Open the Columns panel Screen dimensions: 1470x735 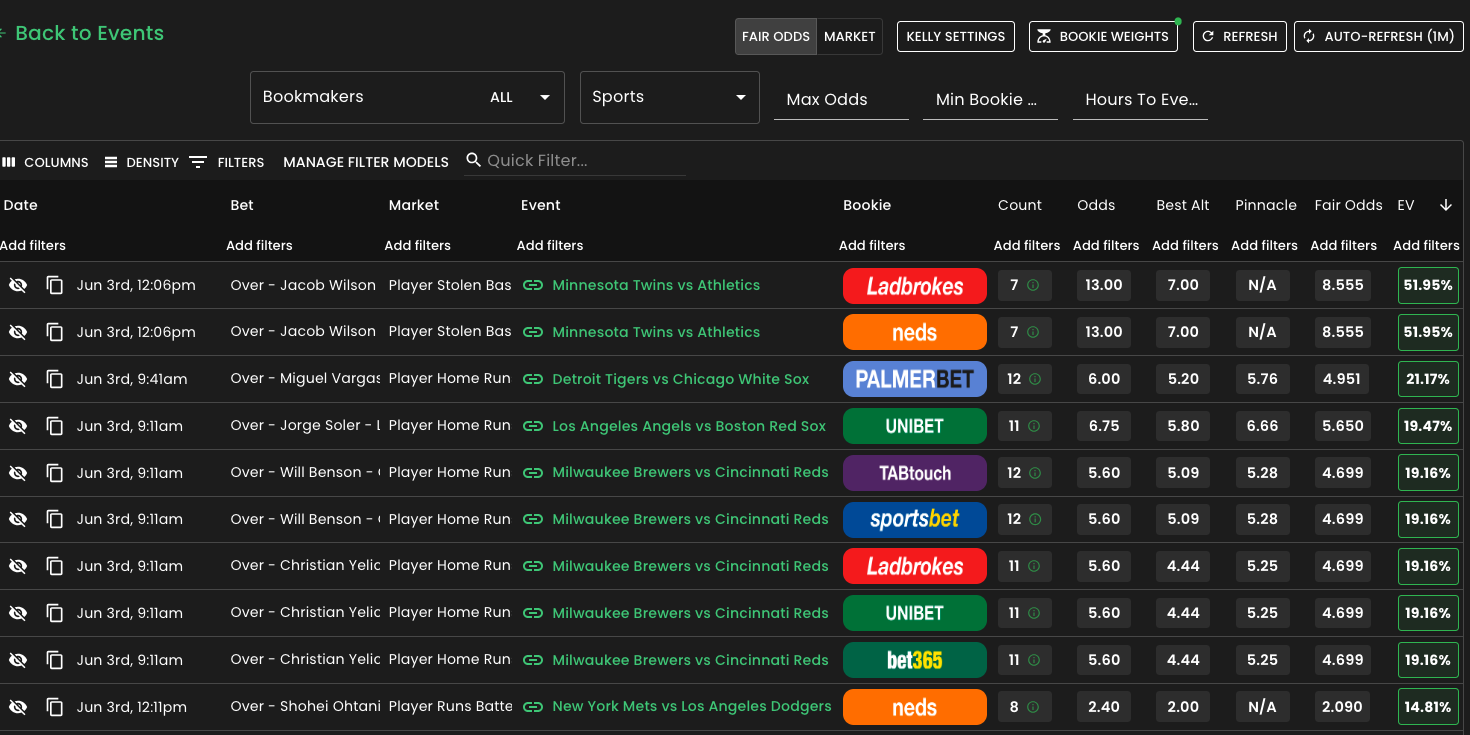pos(45,162)
